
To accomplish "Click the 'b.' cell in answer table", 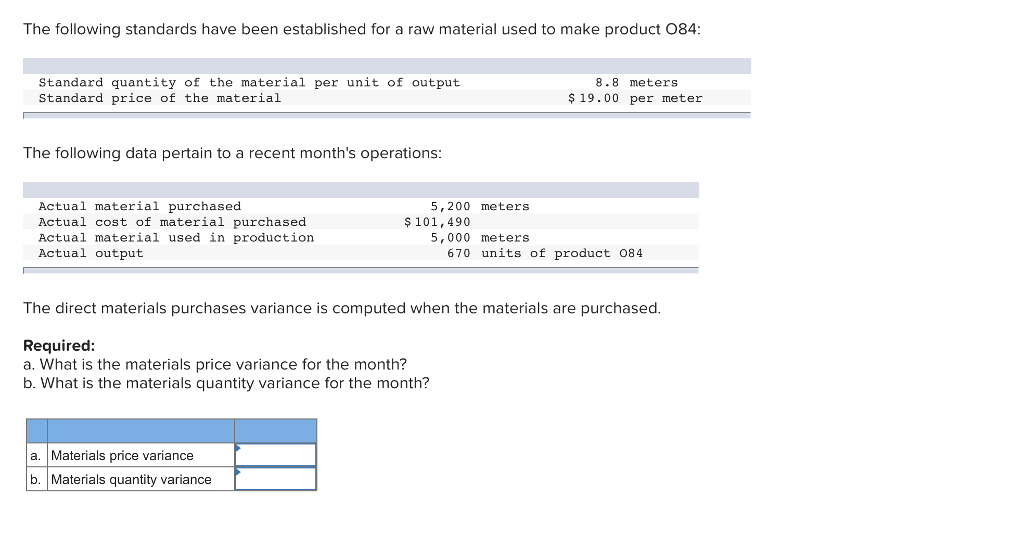I will click(36, 479).
